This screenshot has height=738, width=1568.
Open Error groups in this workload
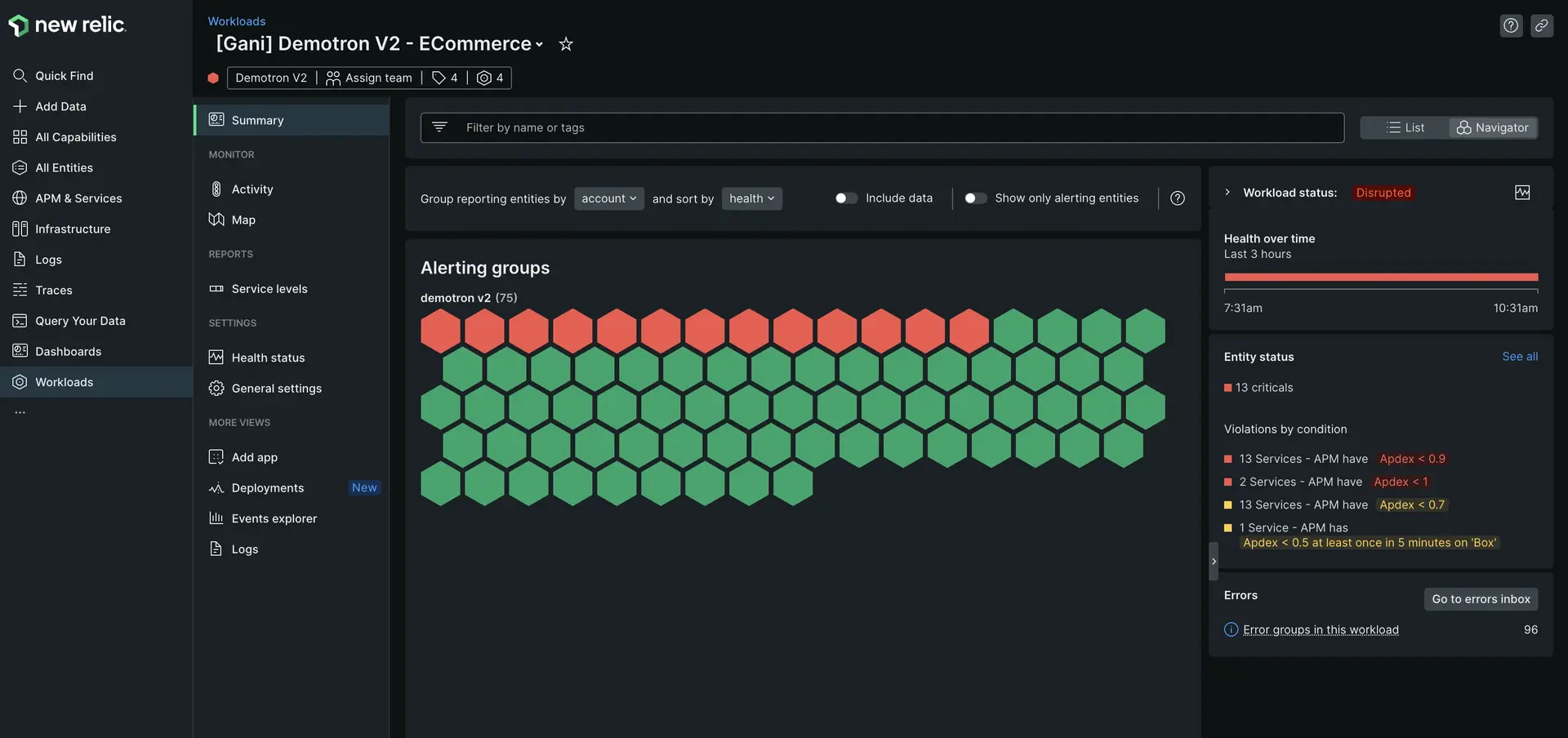(1321, 630)
